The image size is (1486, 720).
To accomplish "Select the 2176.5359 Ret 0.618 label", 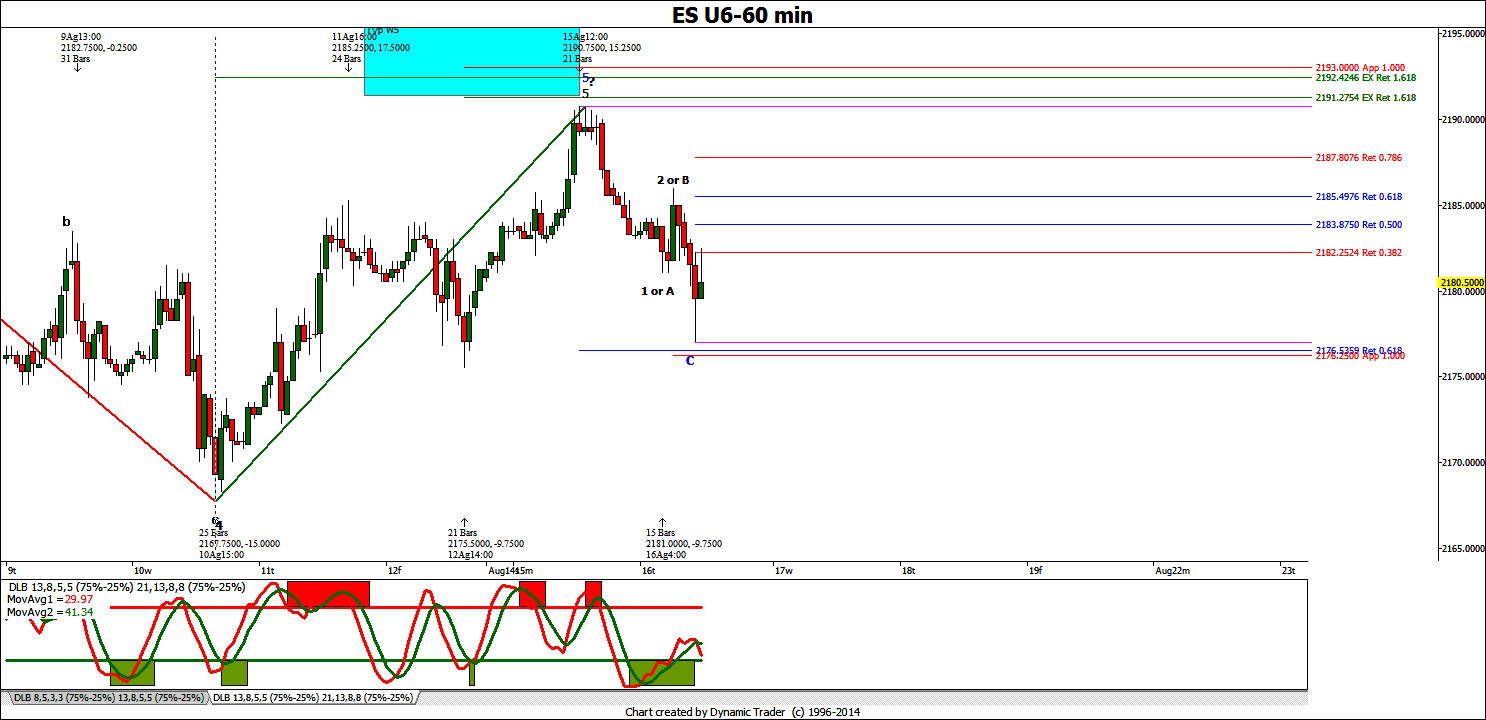I will (1359, 349).
